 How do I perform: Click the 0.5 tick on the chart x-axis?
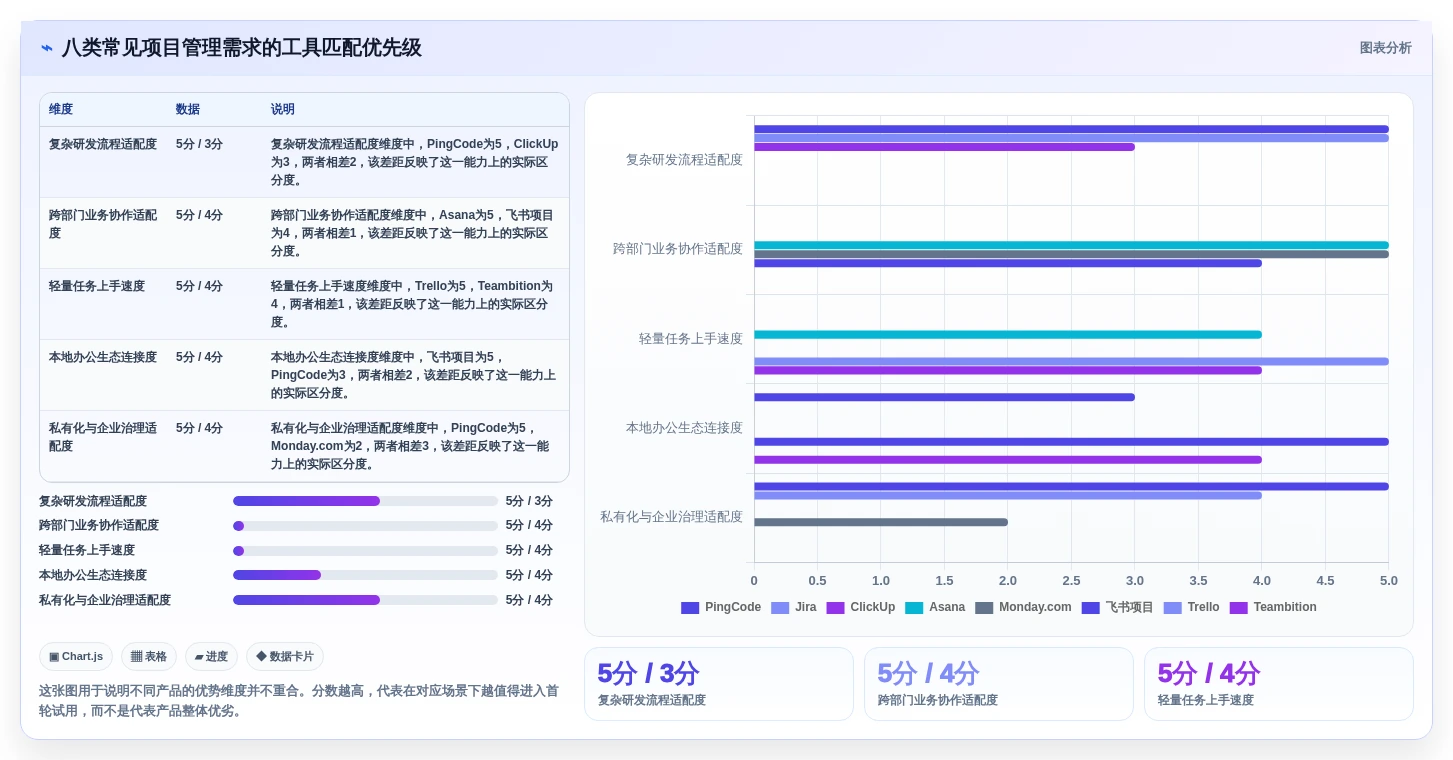pyautogui.click(x=817, y=581)
